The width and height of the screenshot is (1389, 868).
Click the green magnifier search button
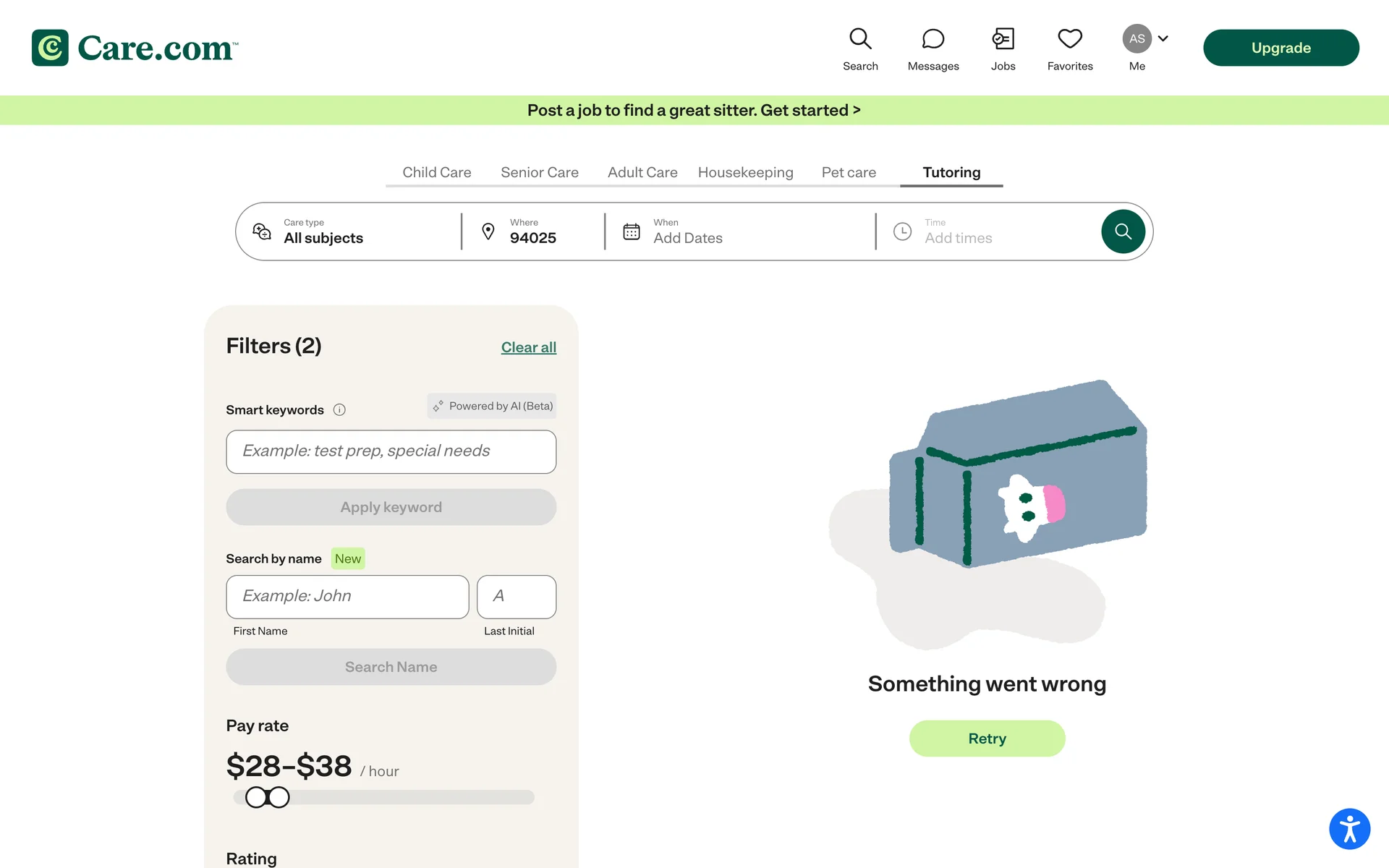(1122, 231)
